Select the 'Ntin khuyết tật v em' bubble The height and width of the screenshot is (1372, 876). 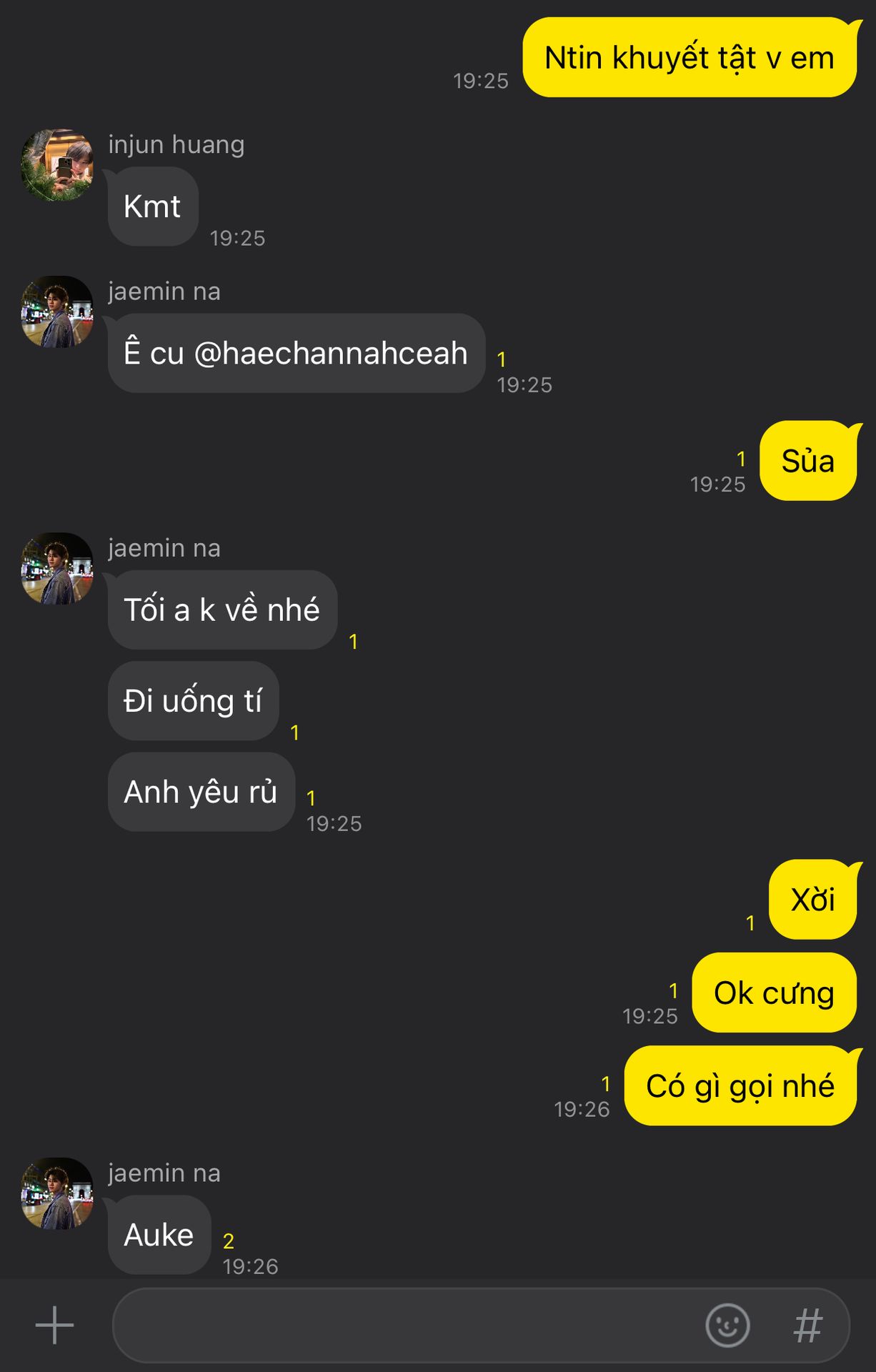pos(690,57)
